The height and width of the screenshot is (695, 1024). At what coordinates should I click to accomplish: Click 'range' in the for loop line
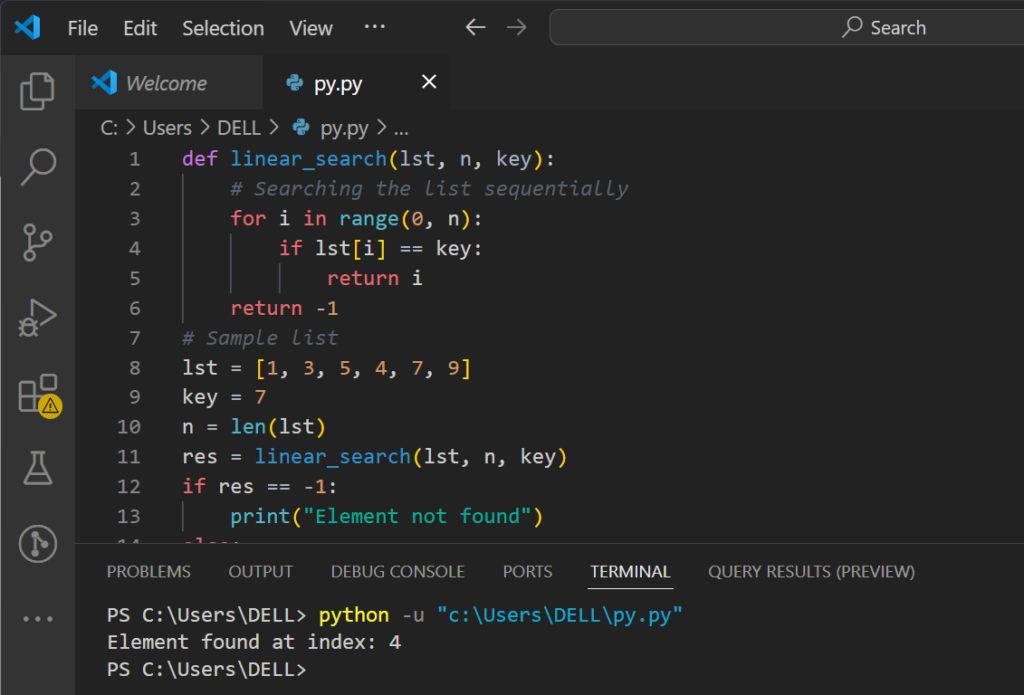pyautogui.click(x=369, y=219)
